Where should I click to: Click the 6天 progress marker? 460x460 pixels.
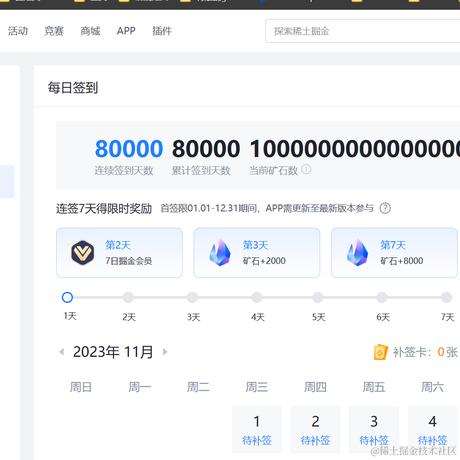pyautogui.click(x=382, y=297)
